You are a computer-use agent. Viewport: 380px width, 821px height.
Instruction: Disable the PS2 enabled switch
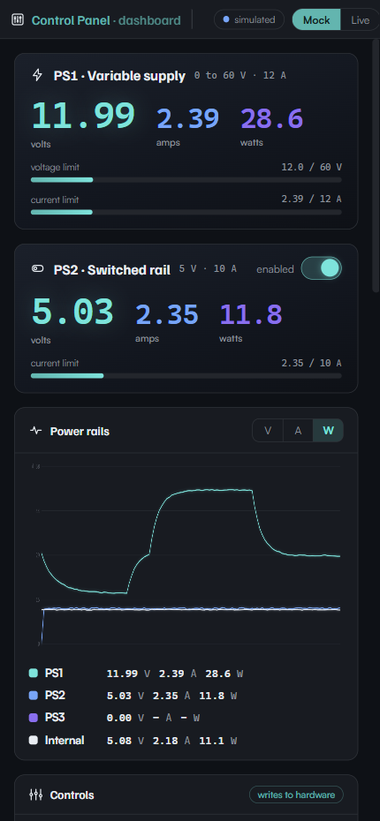[x=321, y=269]
